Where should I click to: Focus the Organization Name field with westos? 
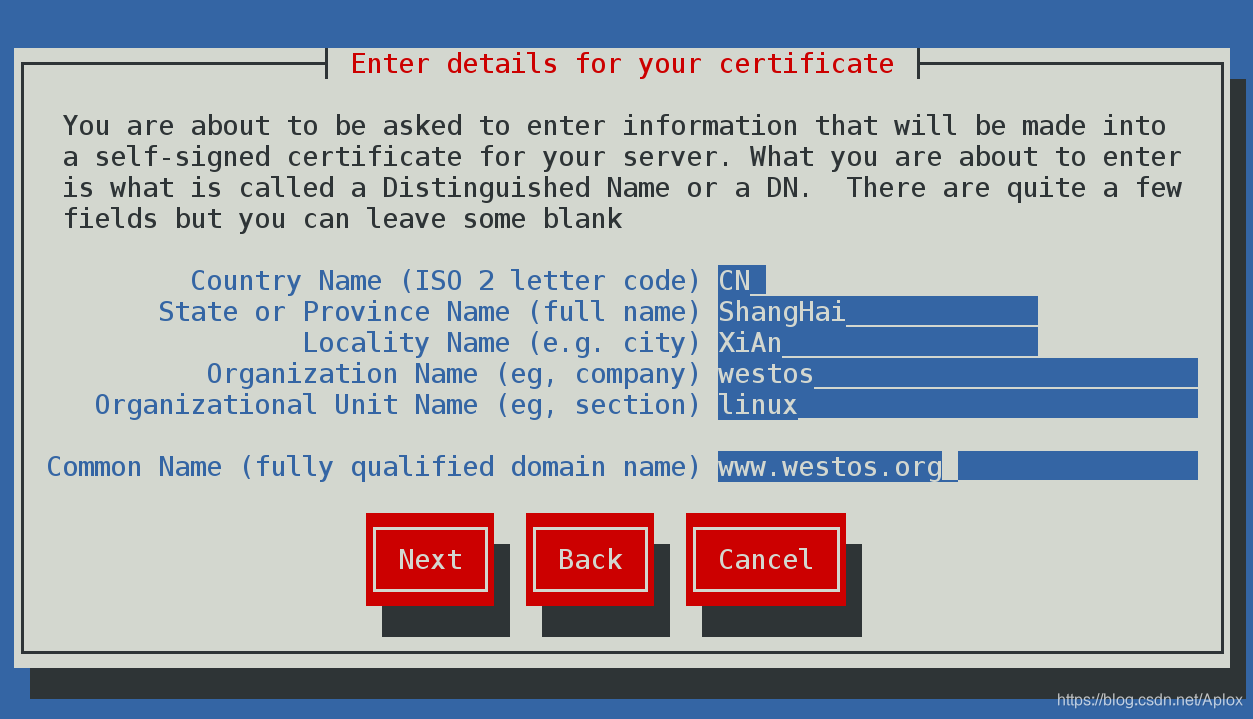coord(958,373)
